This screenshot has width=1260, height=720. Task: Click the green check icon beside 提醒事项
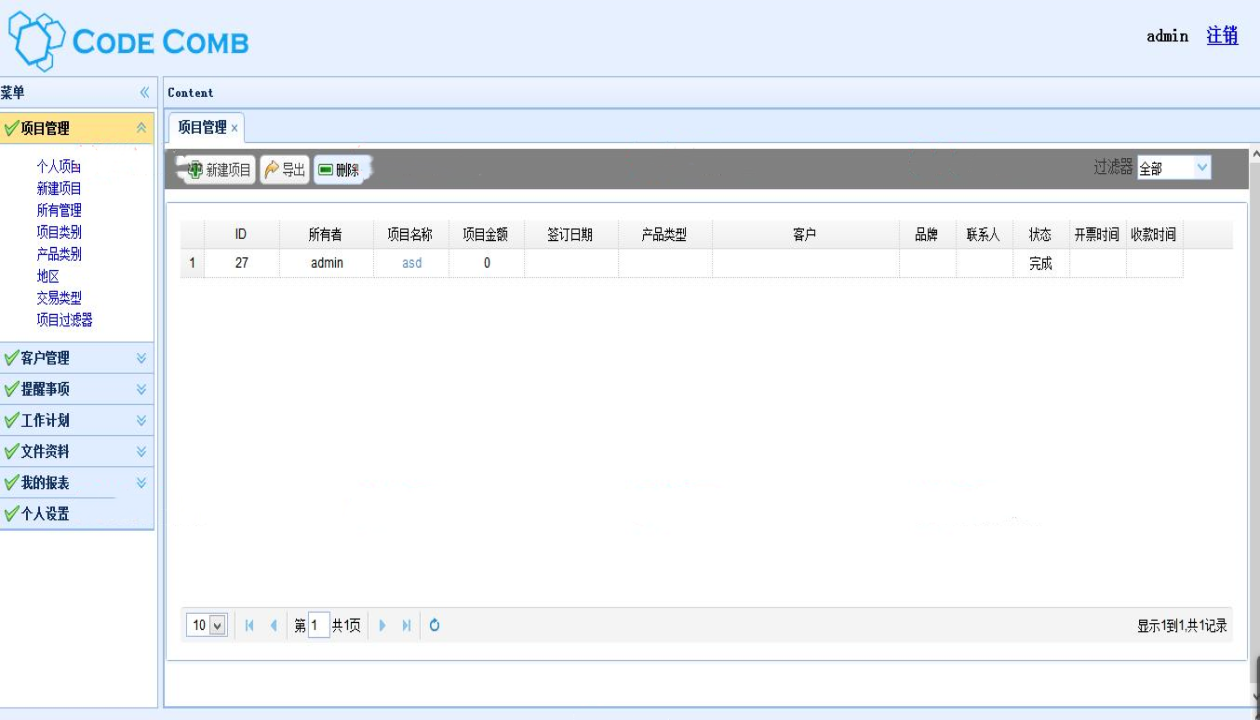coord(11,389)
